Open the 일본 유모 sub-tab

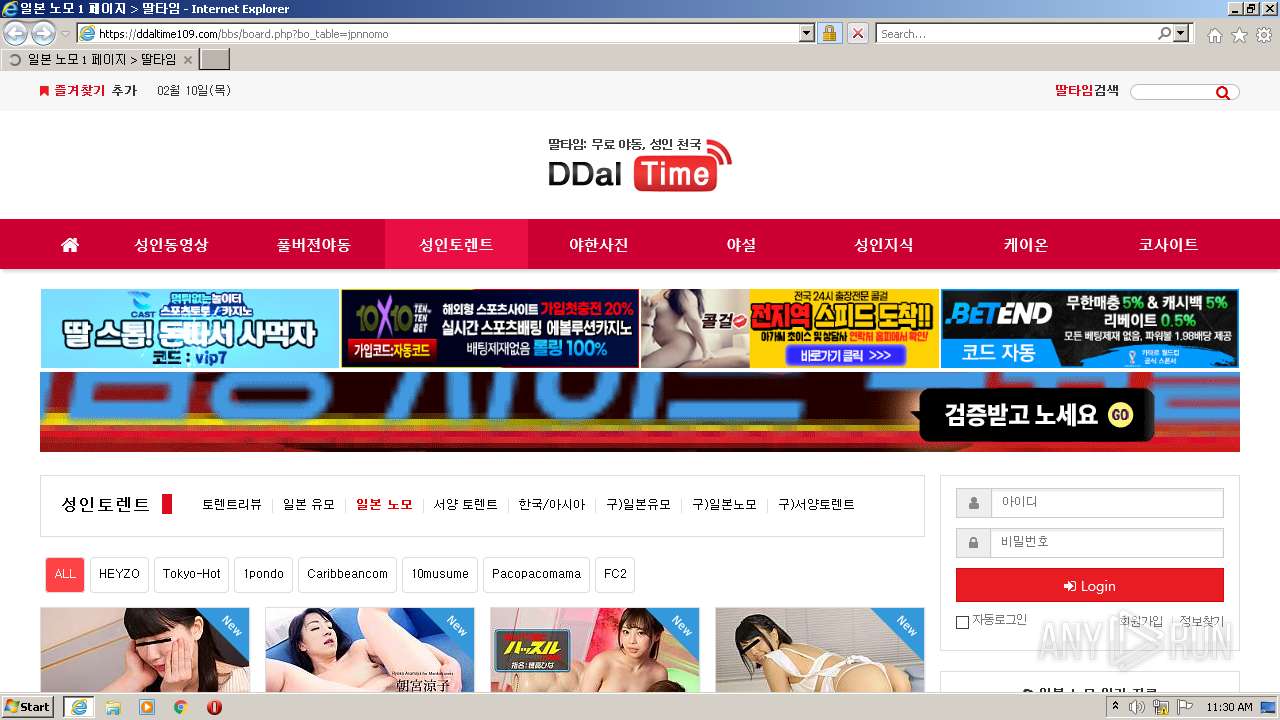coord(309,505)
